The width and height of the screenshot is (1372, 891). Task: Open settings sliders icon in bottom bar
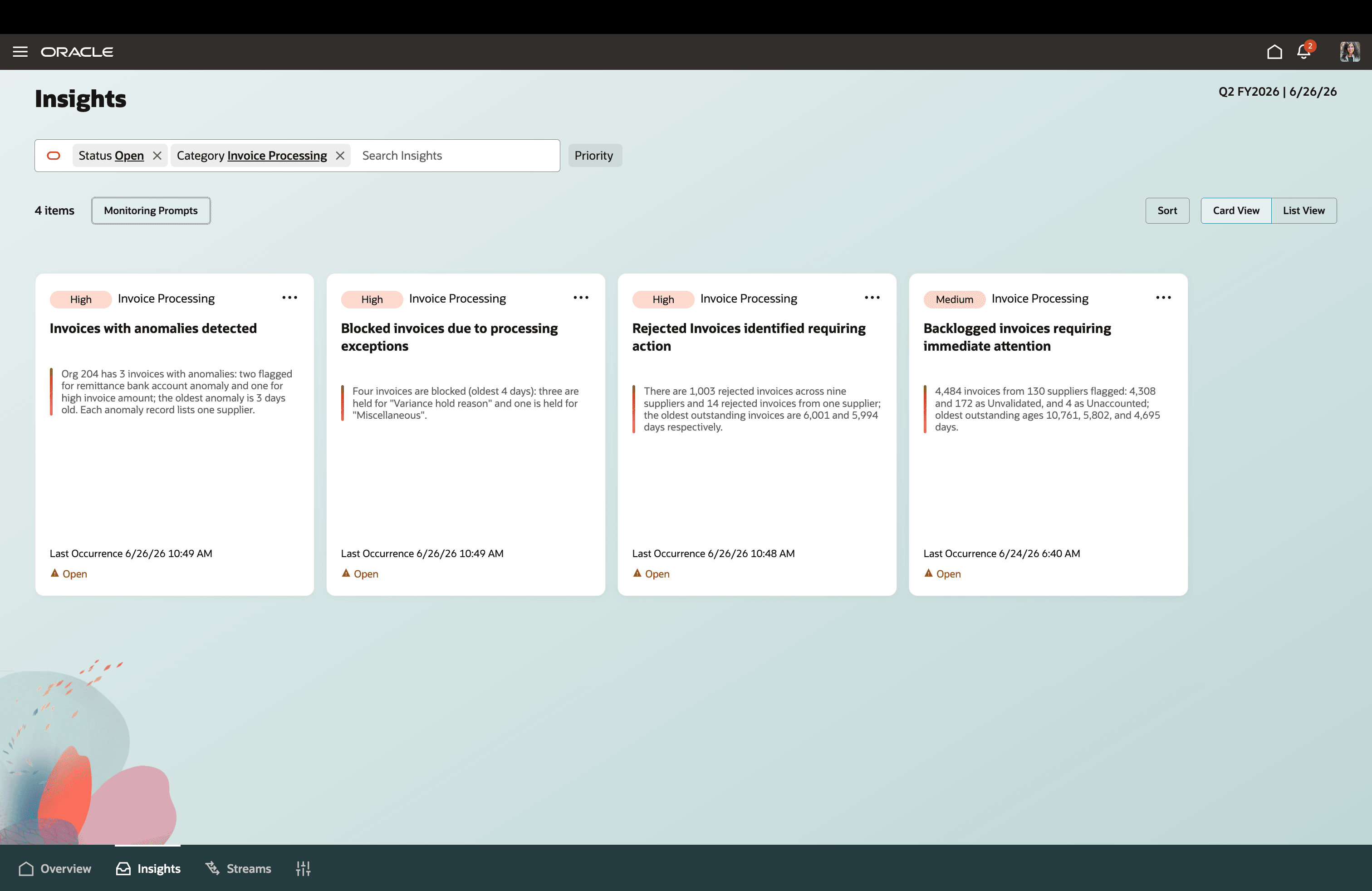(x=303, y=868)
